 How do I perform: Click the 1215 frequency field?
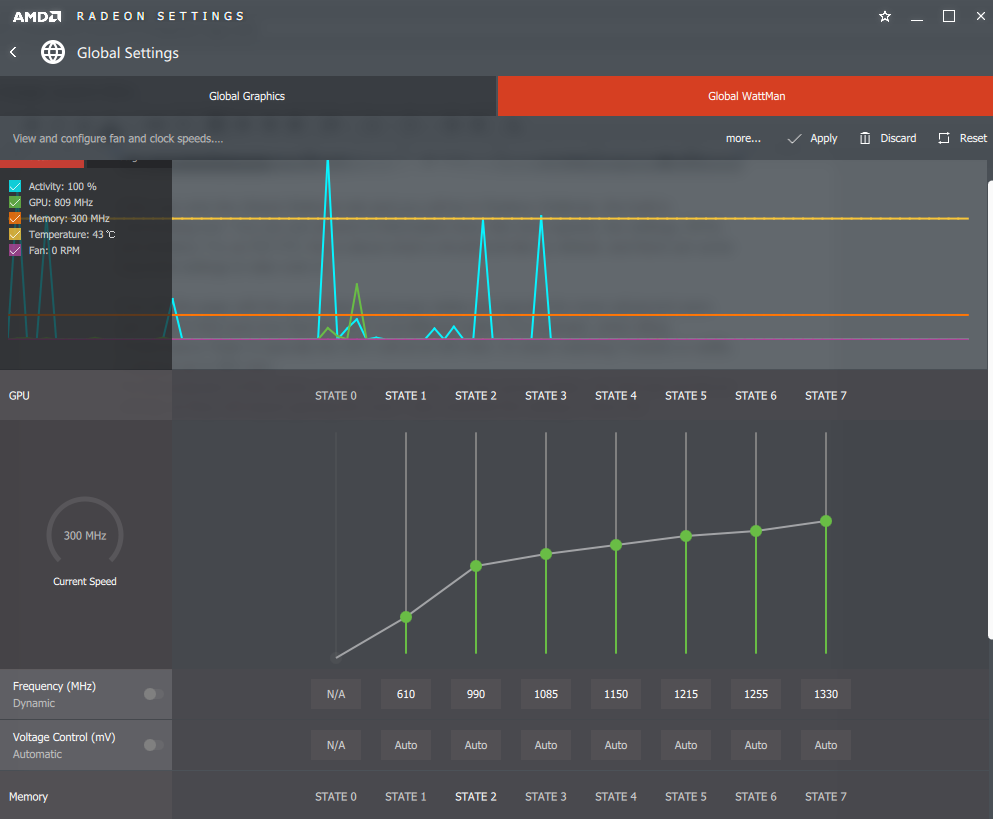pyautogui.click(x=686, y=694)
